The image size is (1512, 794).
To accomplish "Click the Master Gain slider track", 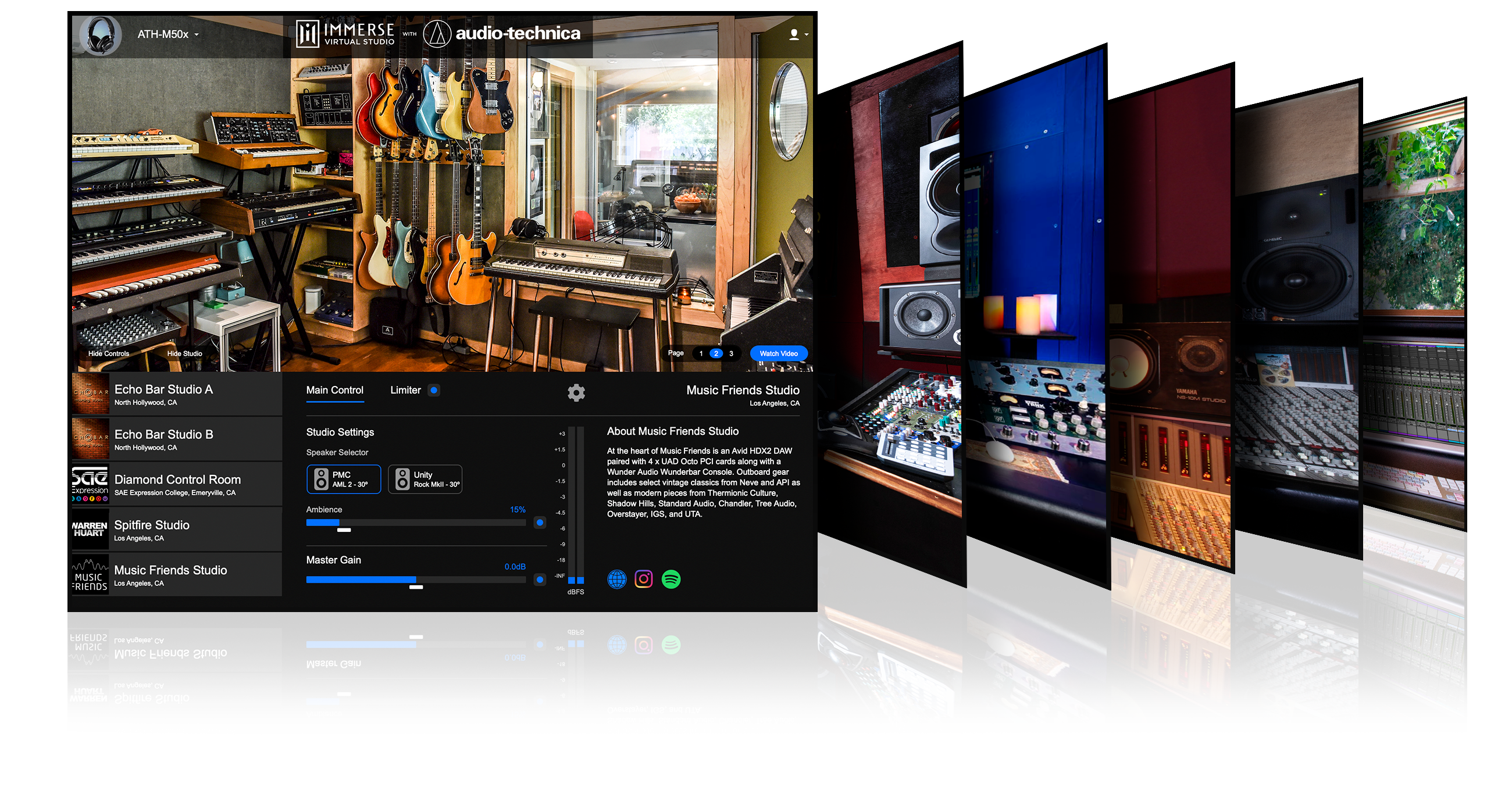I will (x=416, y=580).
